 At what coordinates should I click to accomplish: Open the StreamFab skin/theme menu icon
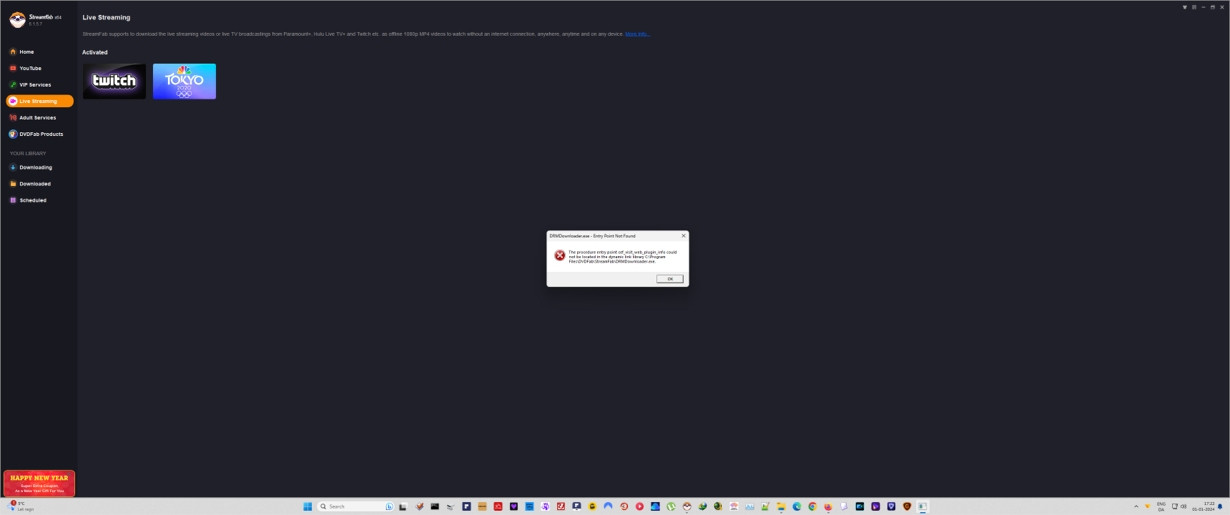pos(1185,7)
